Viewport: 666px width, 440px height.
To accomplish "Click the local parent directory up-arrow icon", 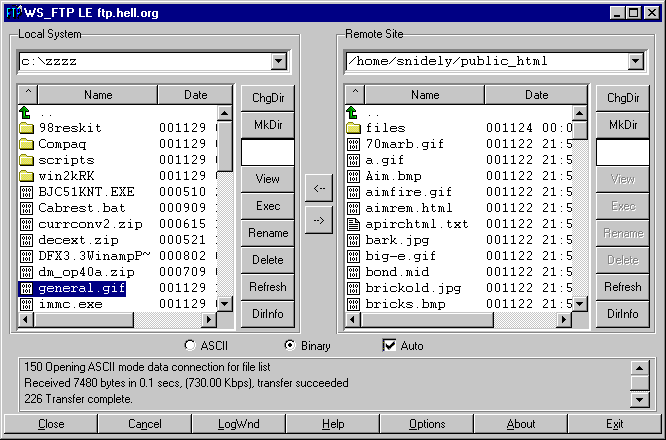I will (x=25, y=113).
